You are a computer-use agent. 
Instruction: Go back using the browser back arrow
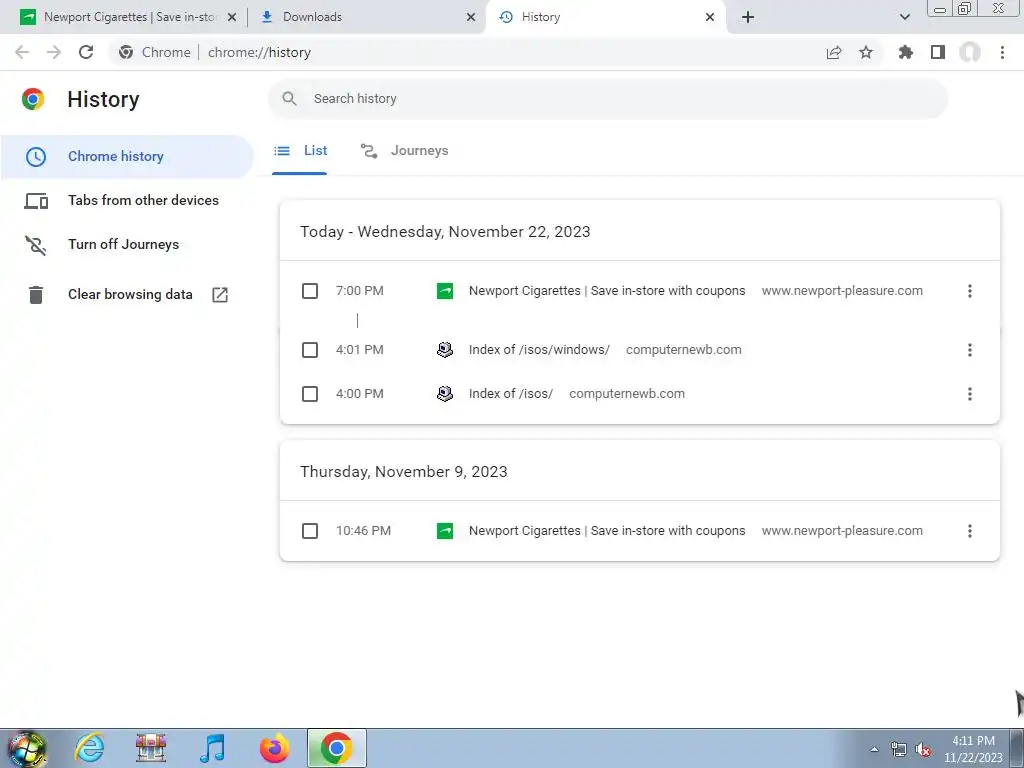coord(22,52)
